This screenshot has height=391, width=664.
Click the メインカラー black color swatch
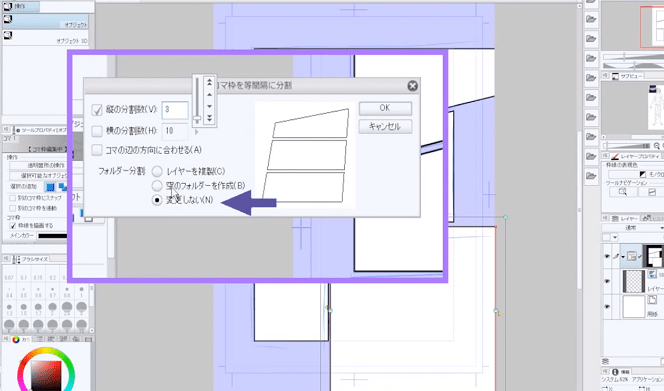point(52,236)
